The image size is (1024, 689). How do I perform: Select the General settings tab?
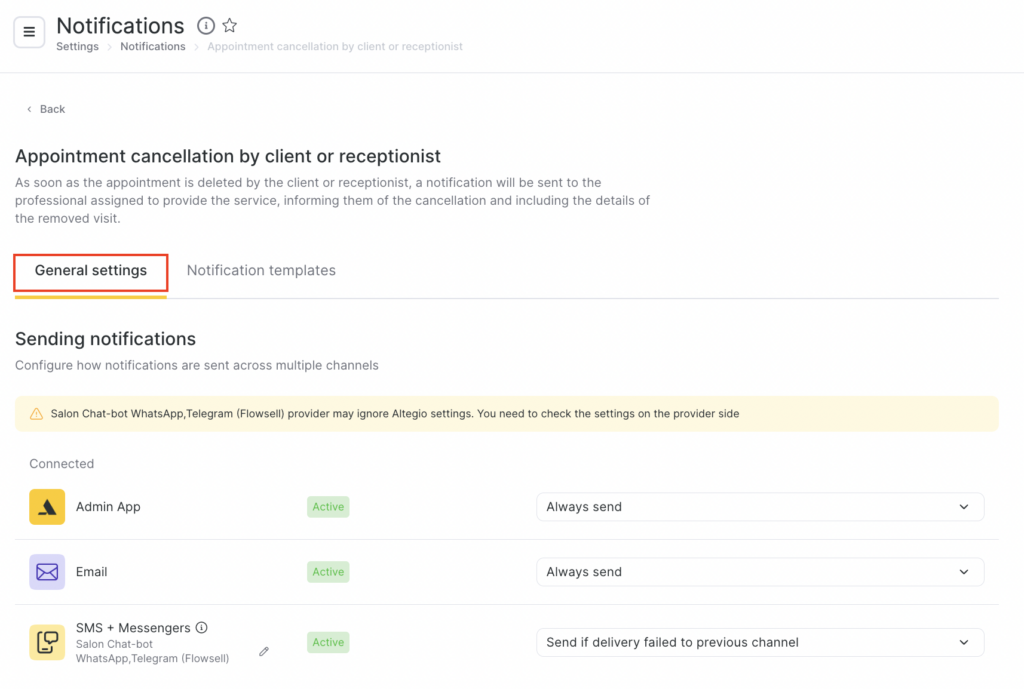(91, 270)
